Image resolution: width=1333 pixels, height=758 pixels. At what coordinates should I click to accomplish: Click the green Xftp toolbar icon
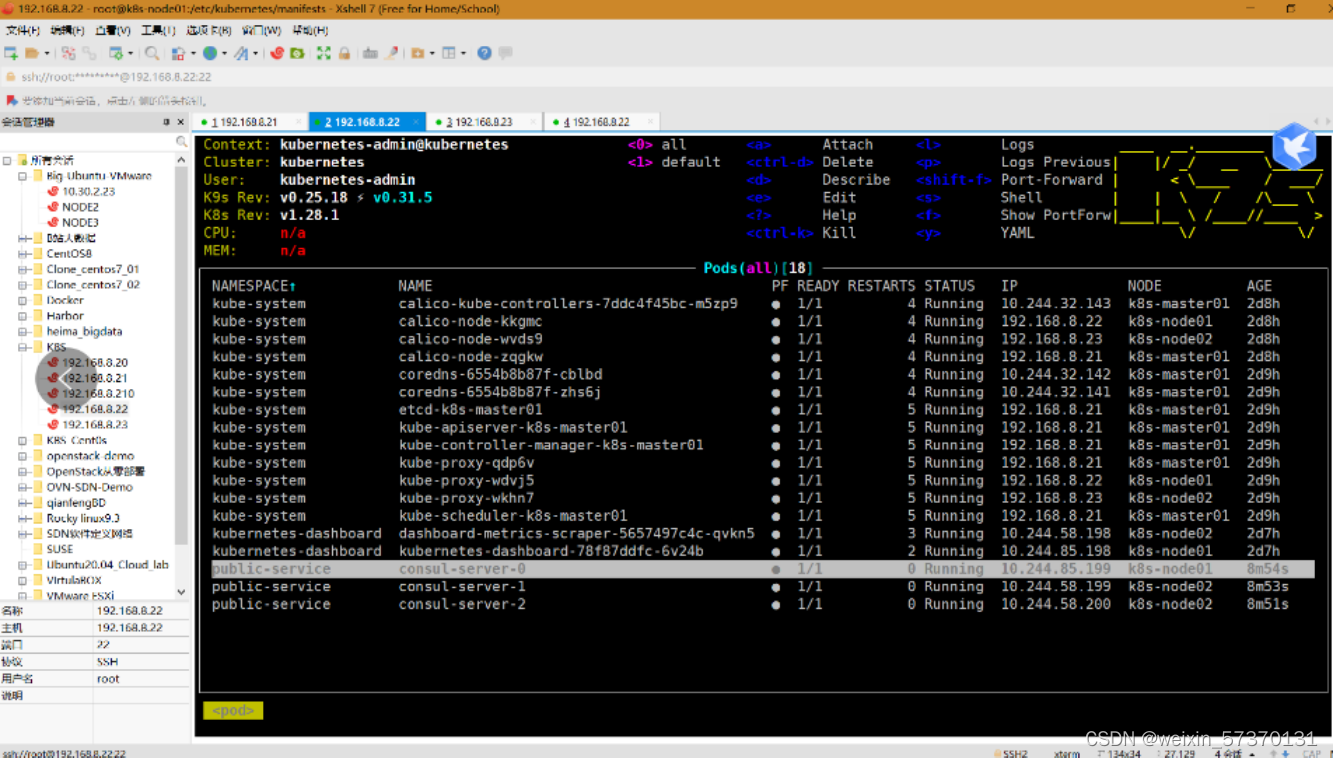coord(297,53)
